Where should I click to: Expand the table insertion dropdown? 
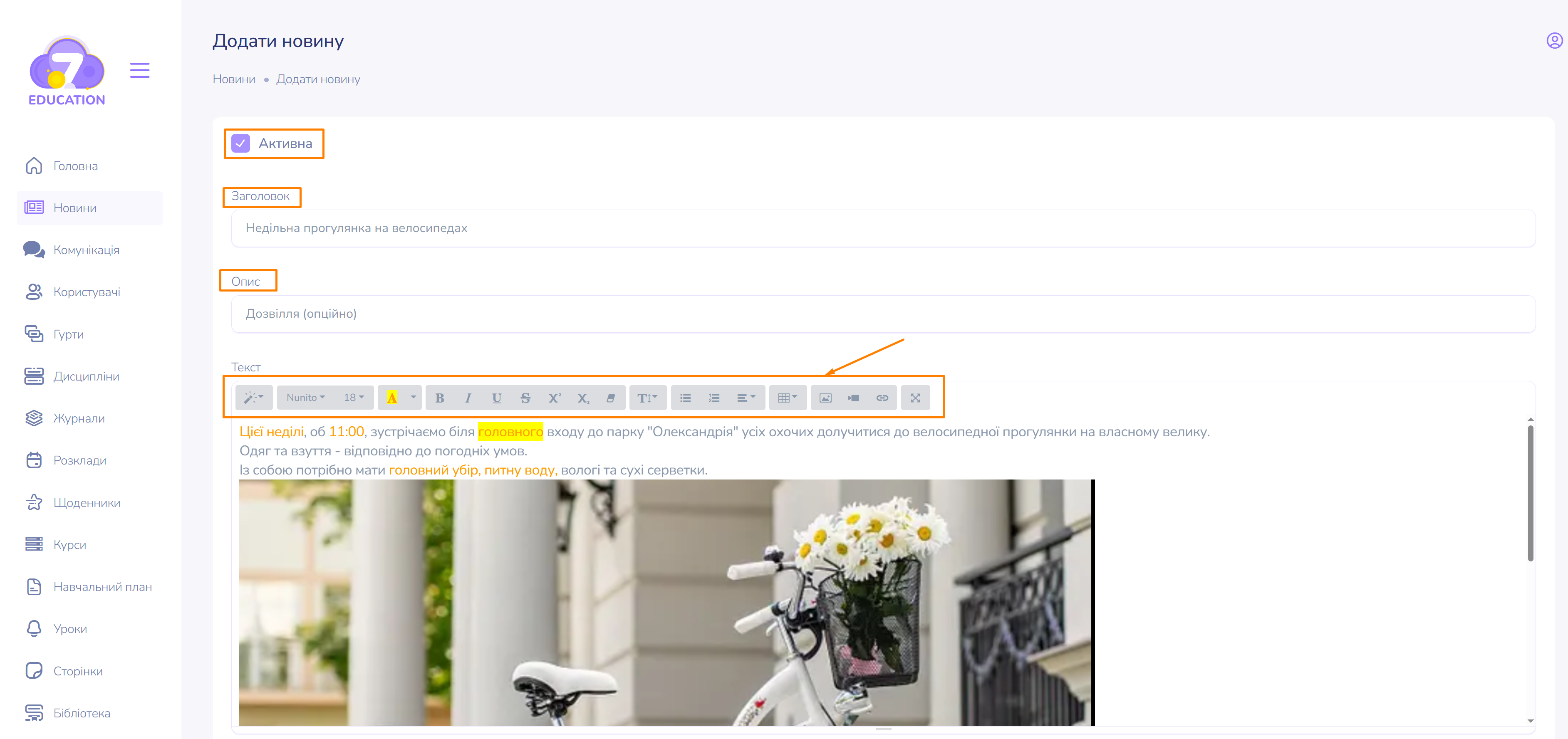coord(788,398)
